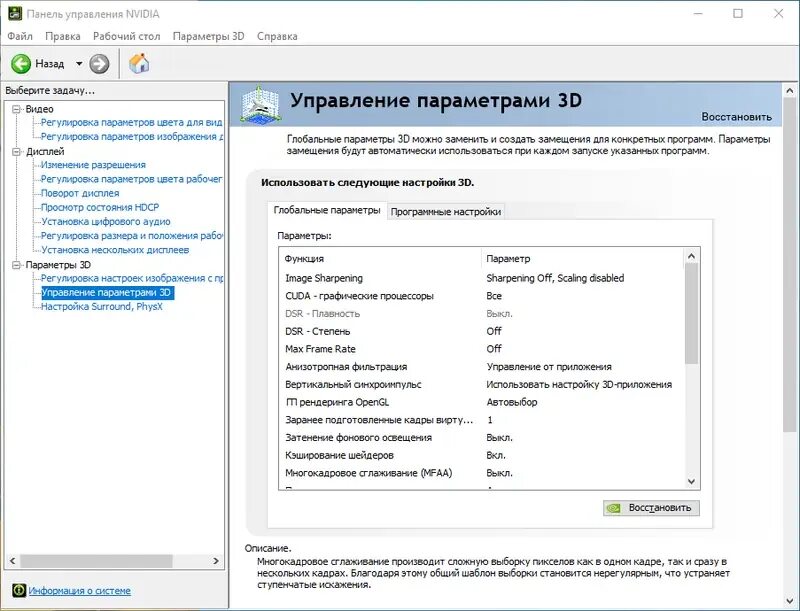Screen dimensions: 800x611
Task: Open the Рабочий стол menu
Action: (127, 36)
